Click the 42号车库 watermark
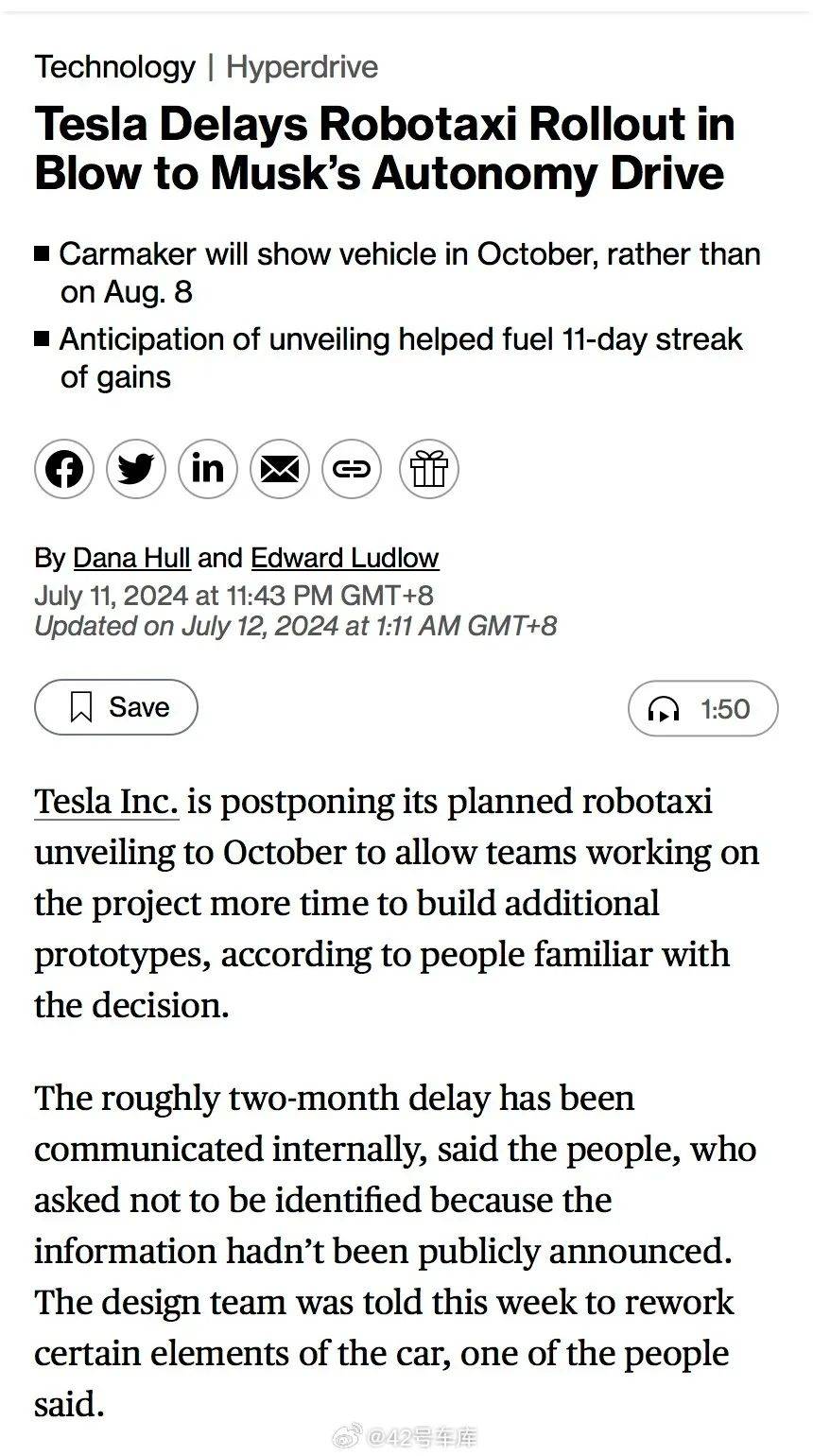 [406, 1433]
